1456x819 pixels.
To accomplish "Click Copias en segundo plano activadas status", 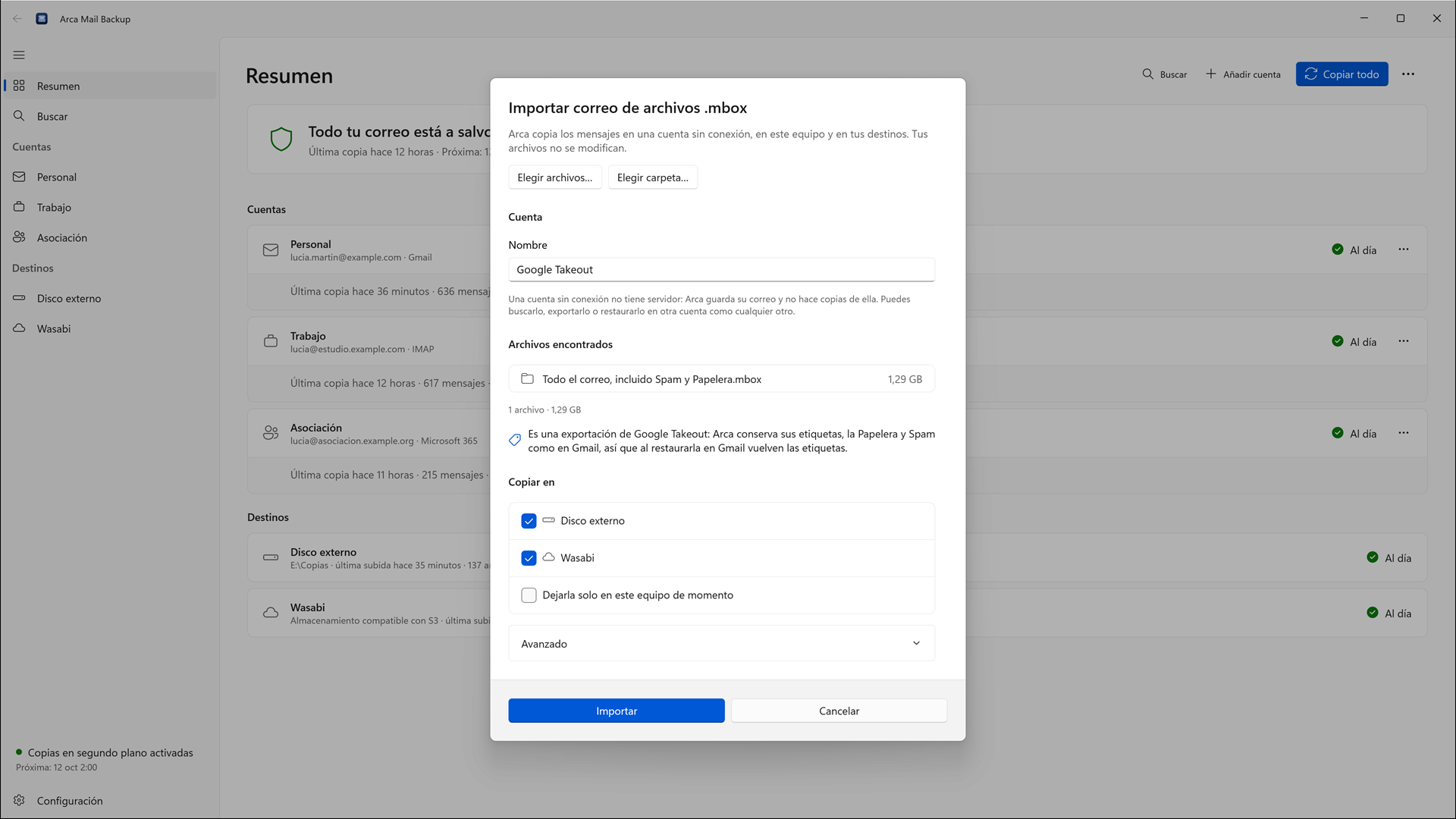I will click(111, 752).
